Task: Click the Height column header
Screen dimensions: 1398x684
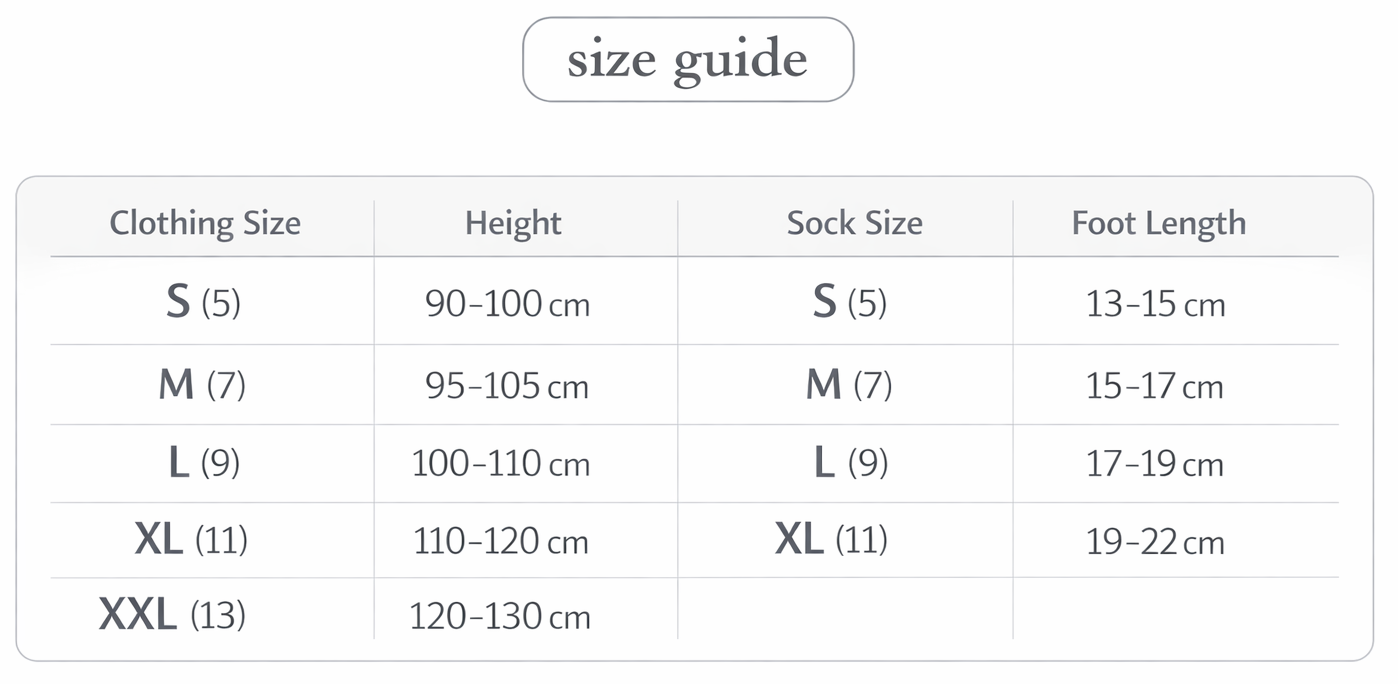Action: [x=513, y=222]
